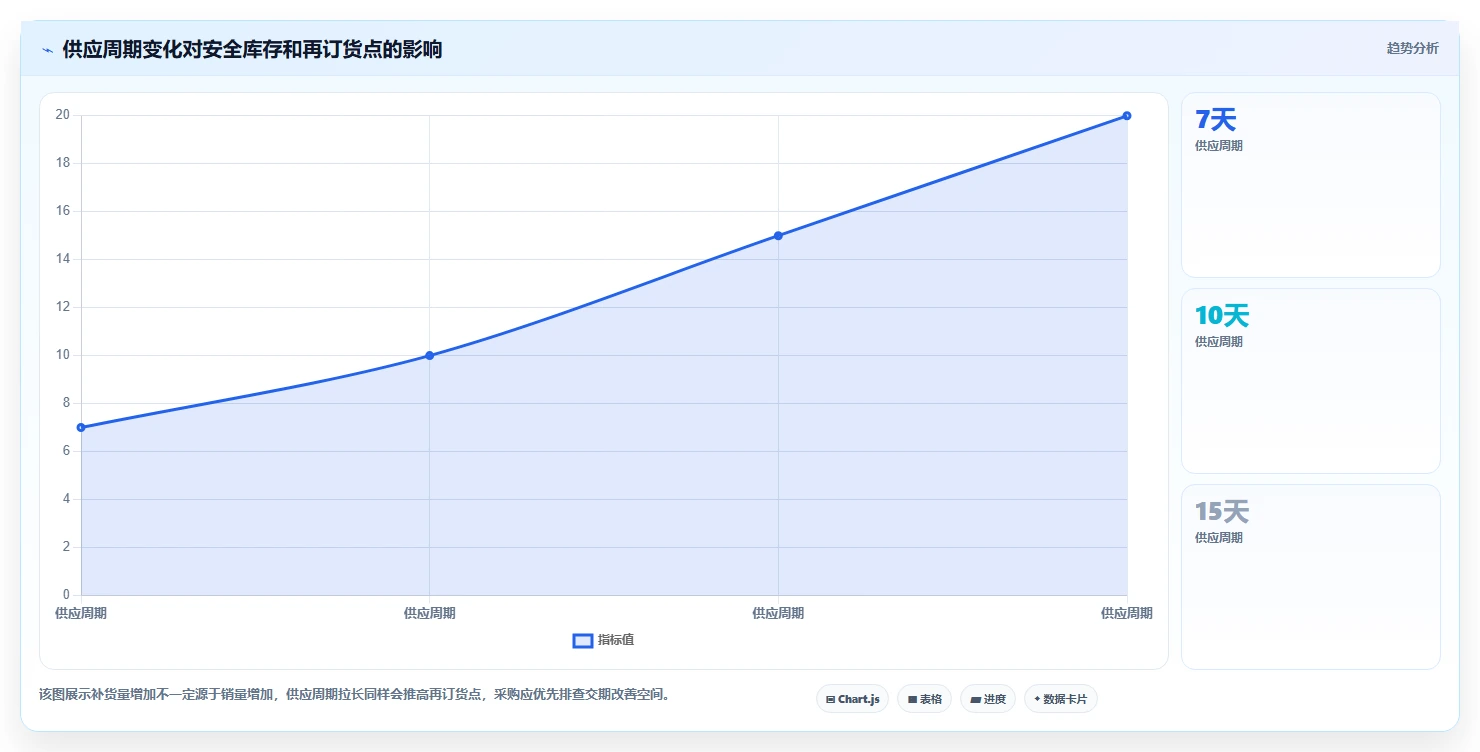Click the y-axis label 2
Image resolution: width=1480 pixels, height=752 pixels.
coord(66,547)
